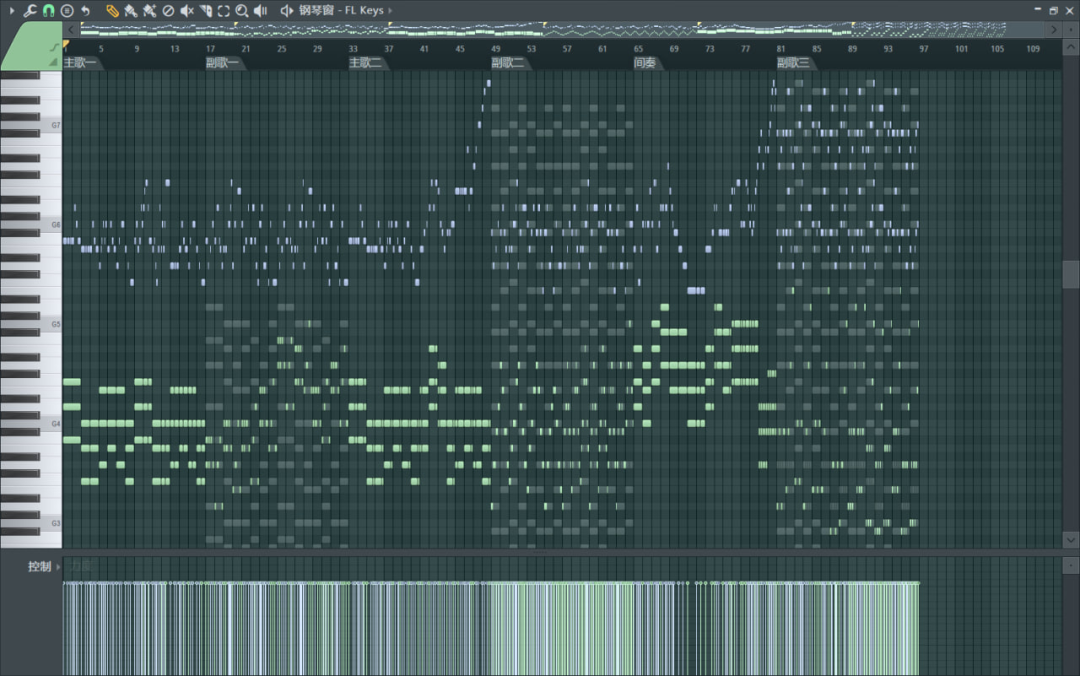
Task: Expand the 控制 event lane selector
Action: [x=40, y=566]
